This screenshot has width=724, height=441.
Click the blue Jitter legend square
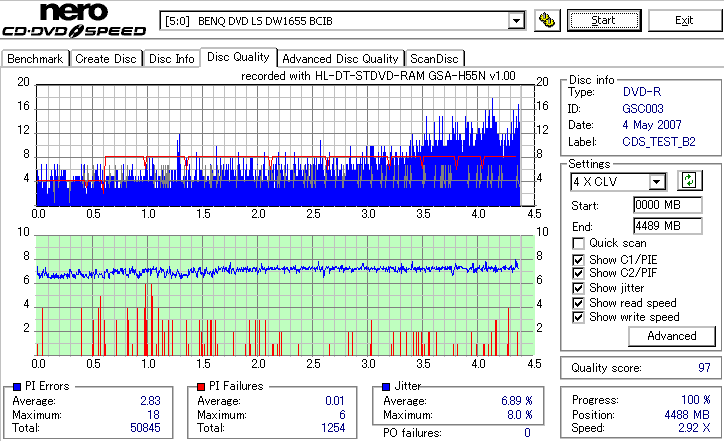[386, 387]
